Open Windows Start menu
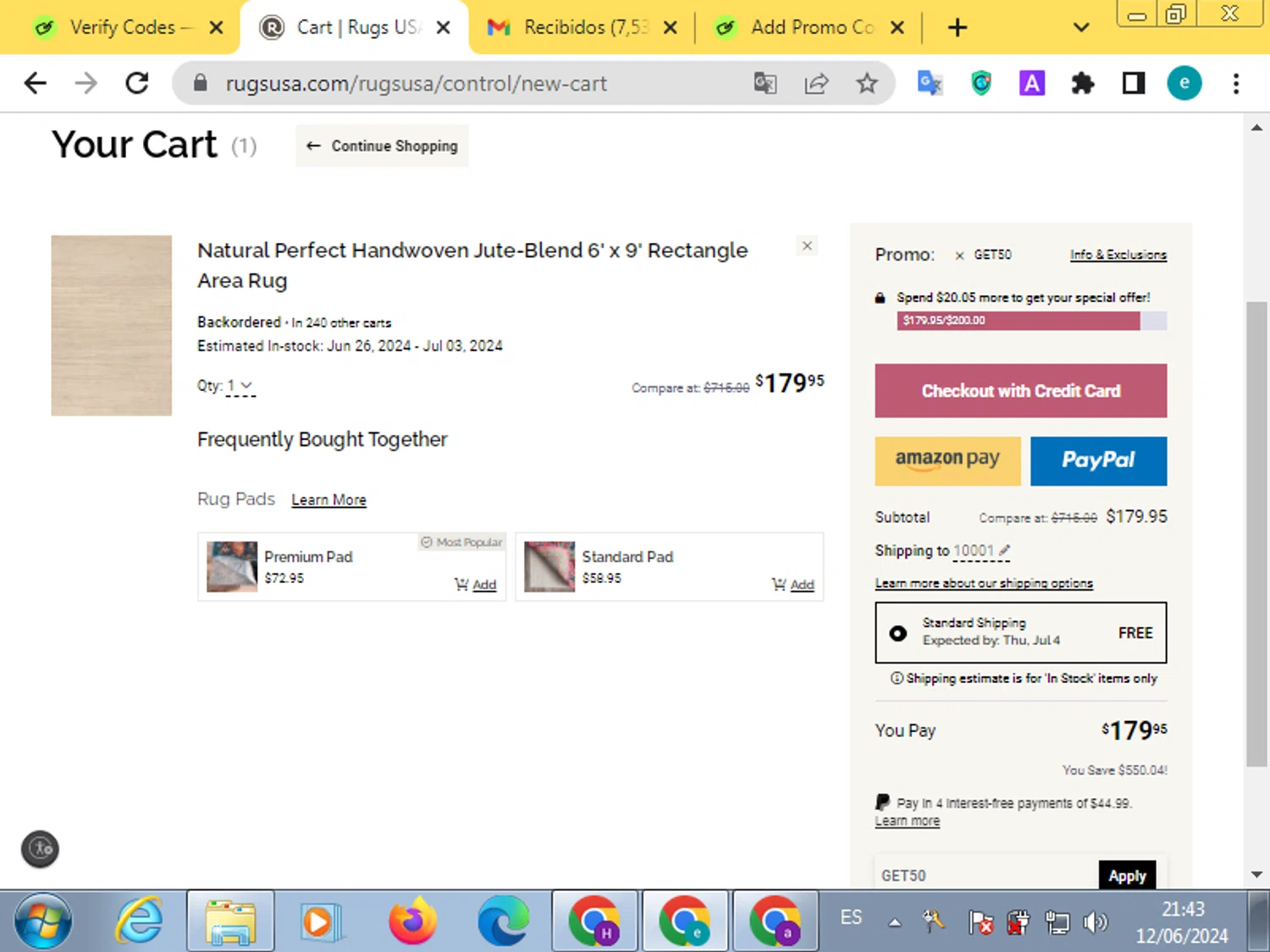Image resolution: width=1270 pixels, height=952 pixels. click(x=43, y=921)
